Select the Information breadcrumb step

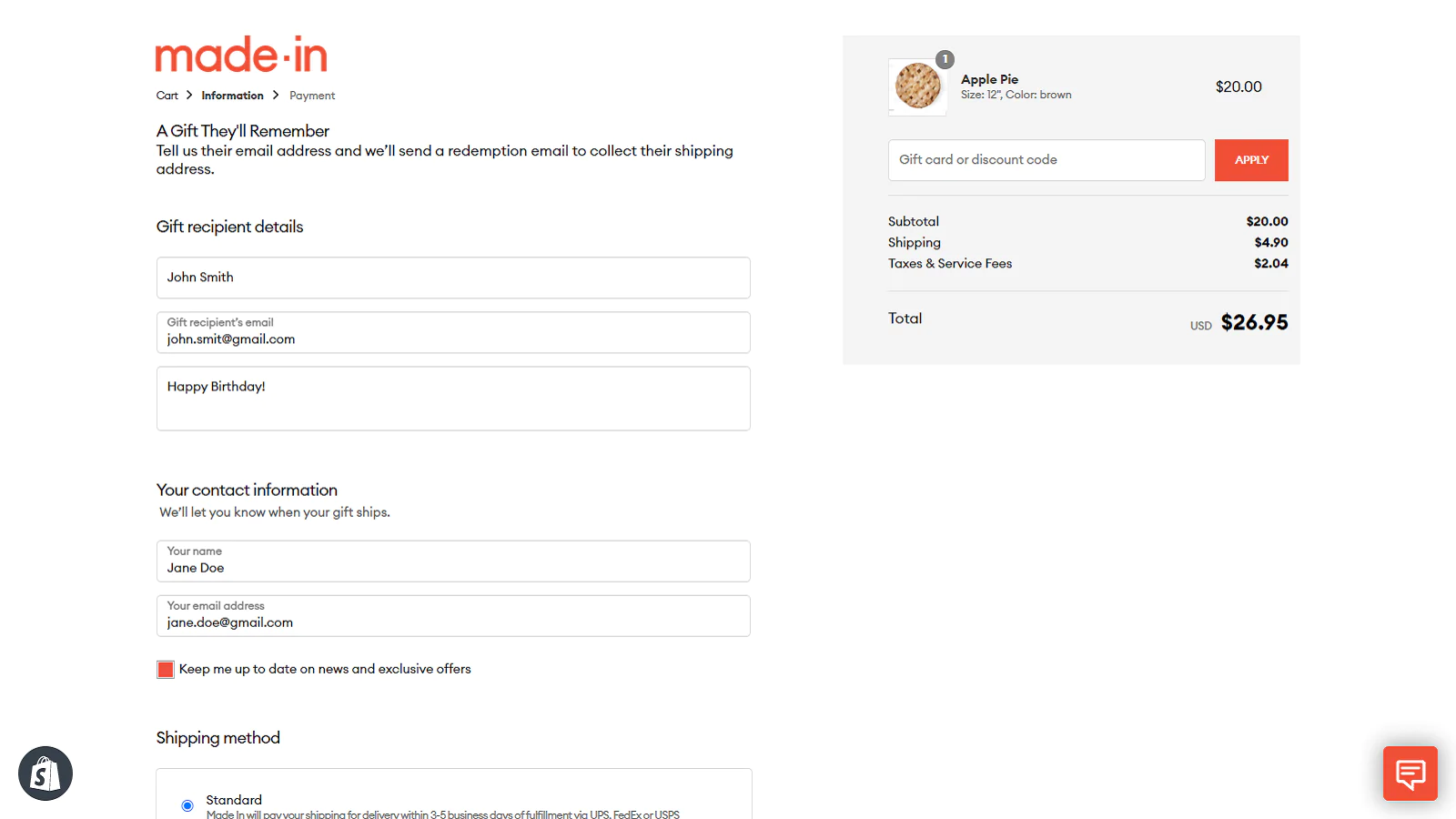coord(232,96)
